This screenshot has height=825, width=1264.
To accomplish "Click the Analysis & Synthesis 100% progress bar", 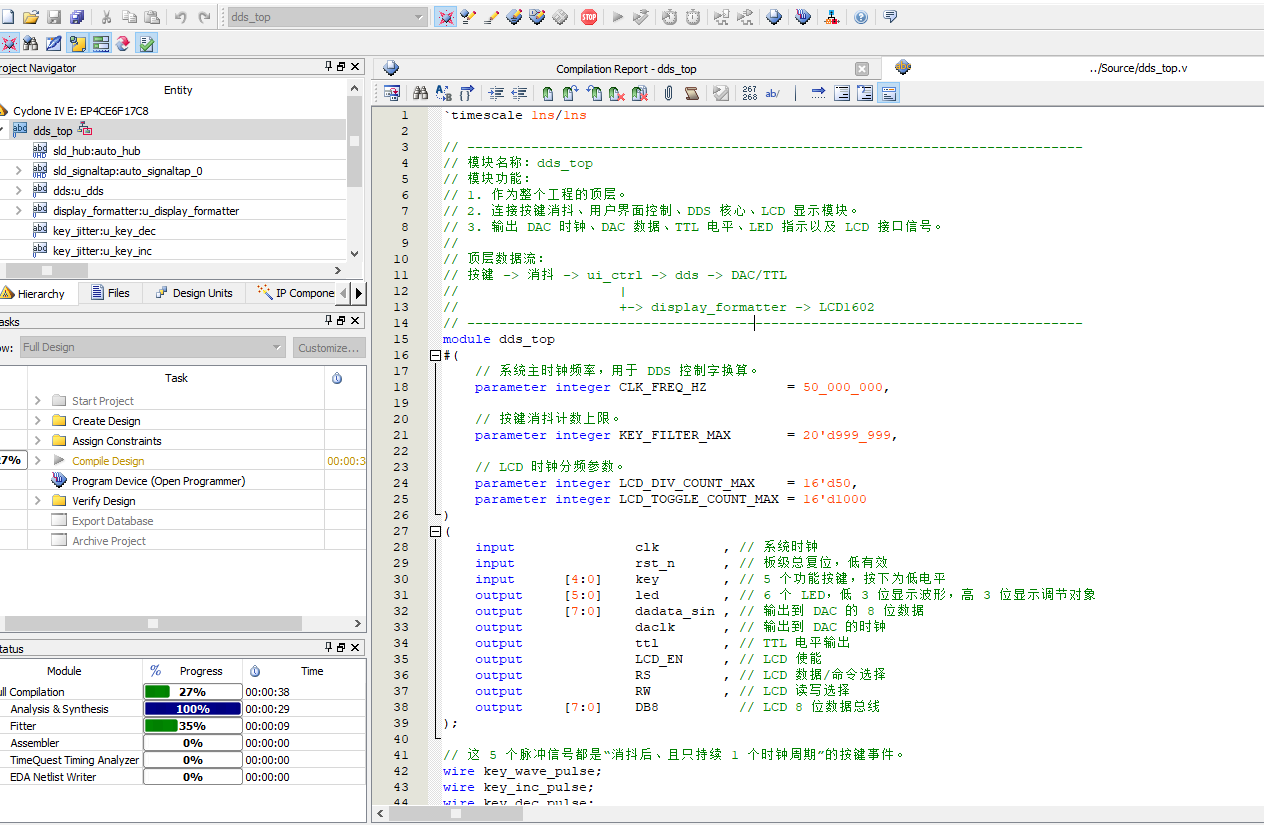I will 193,709.
